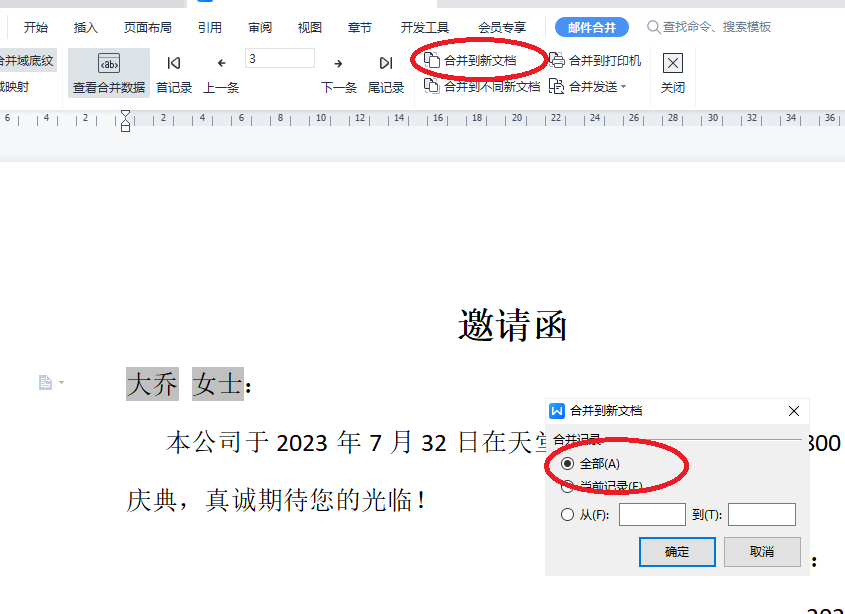Viewport: 845px width, 614px height.
Task: Open the 合并发送 dropdown arrow
Action: tap(624, 87)
